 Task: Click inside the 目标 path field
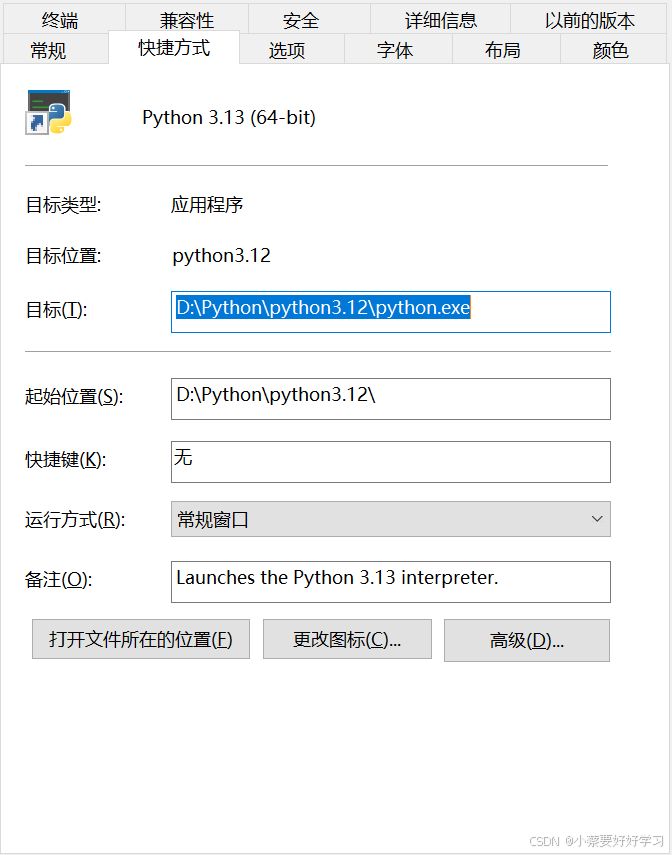(390, 311)
